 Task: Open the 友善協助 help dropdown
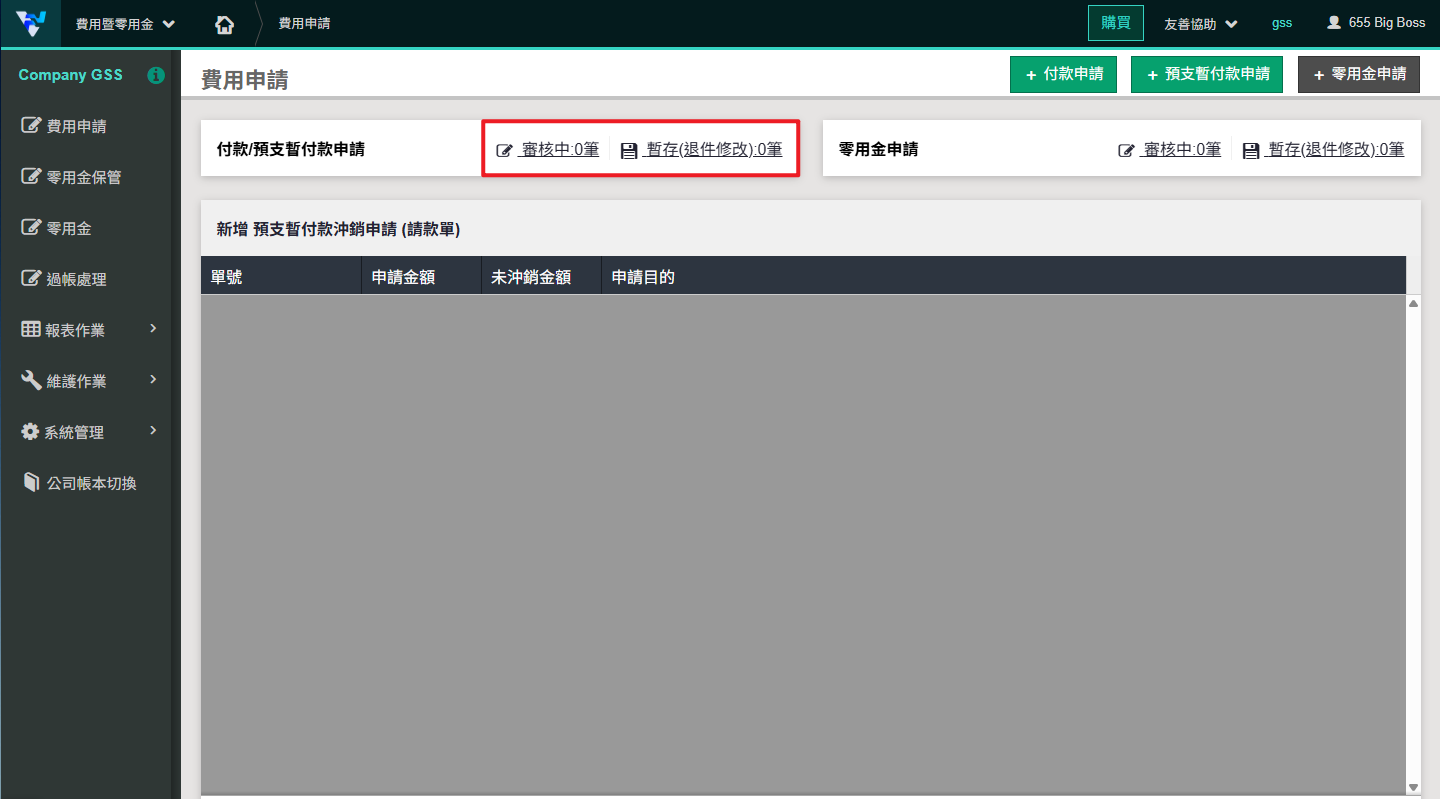pyautogui.click(x=1200, y=24)
